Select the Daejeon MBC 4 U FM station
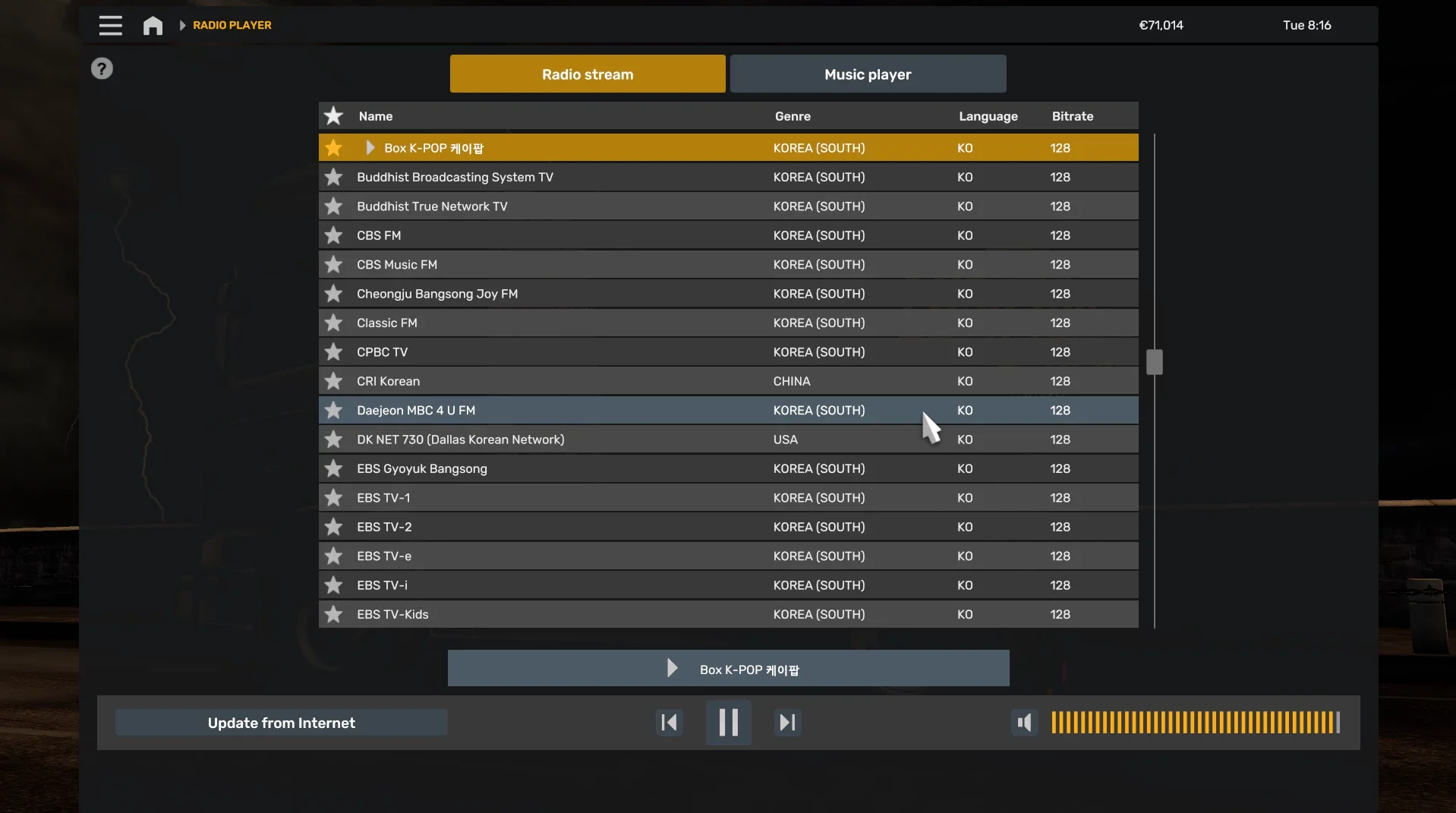 coord(416,411)
